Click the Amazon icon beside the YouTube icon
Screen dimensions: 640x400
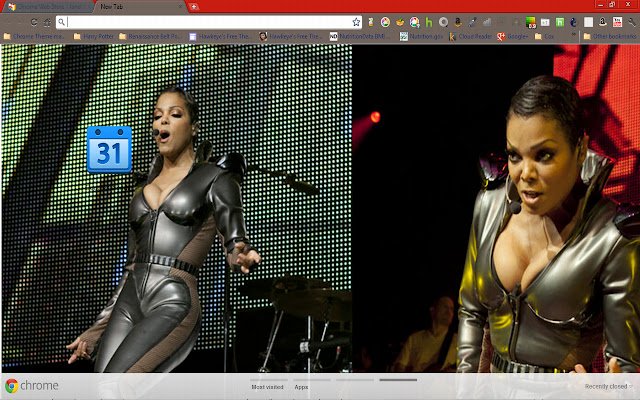tap(602, 22)
